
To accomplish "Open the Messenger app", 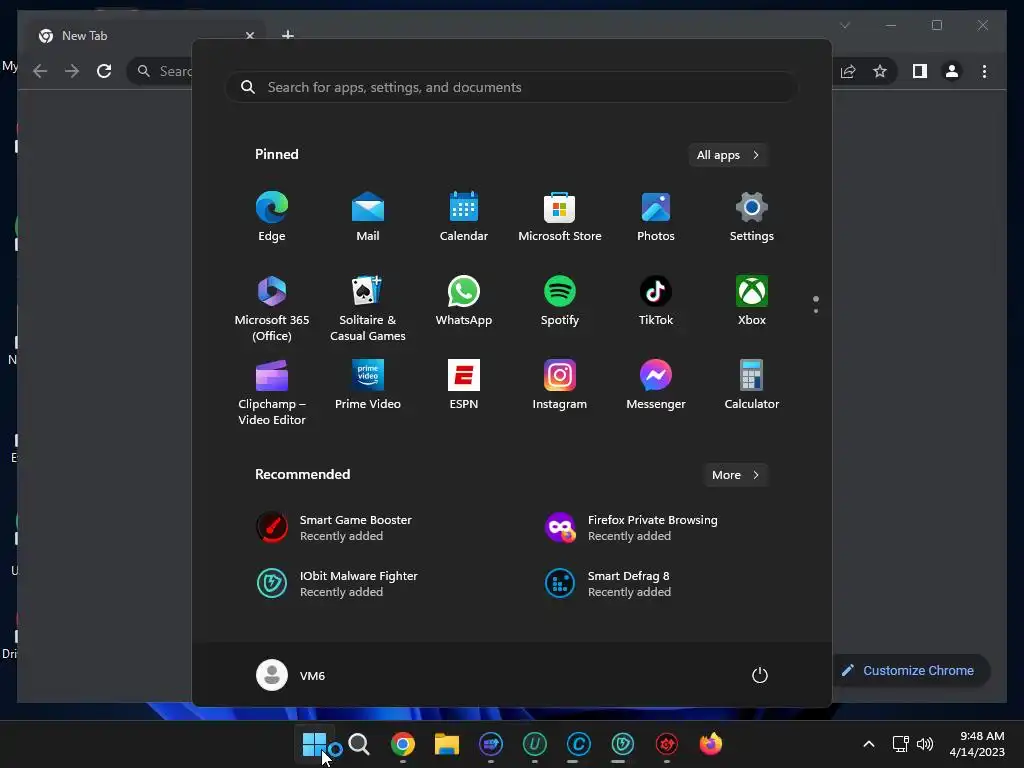I will (x=656, y=385).
